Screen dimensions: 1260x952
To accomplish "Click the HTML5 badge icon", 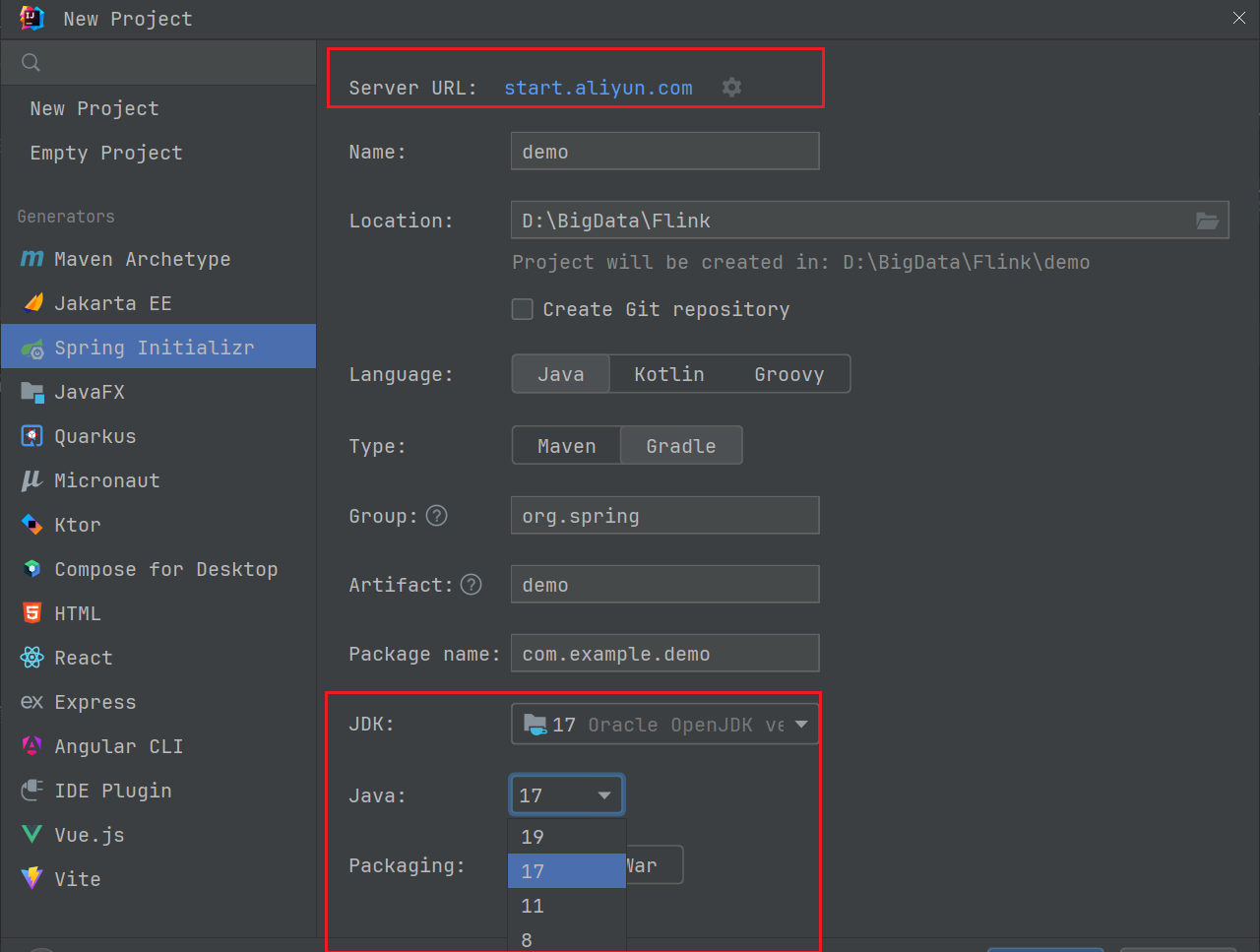I will 32,613.
